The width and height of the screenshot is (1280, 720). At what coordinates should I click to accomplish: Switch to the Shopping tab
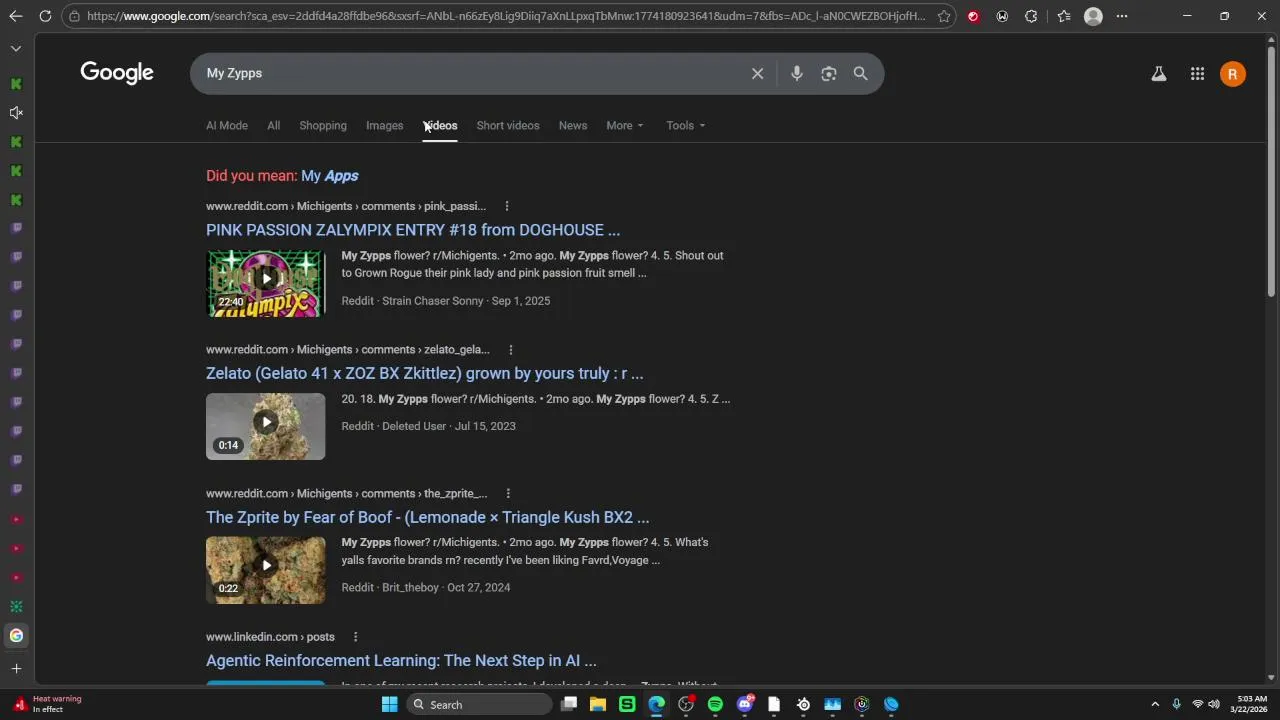323,125
